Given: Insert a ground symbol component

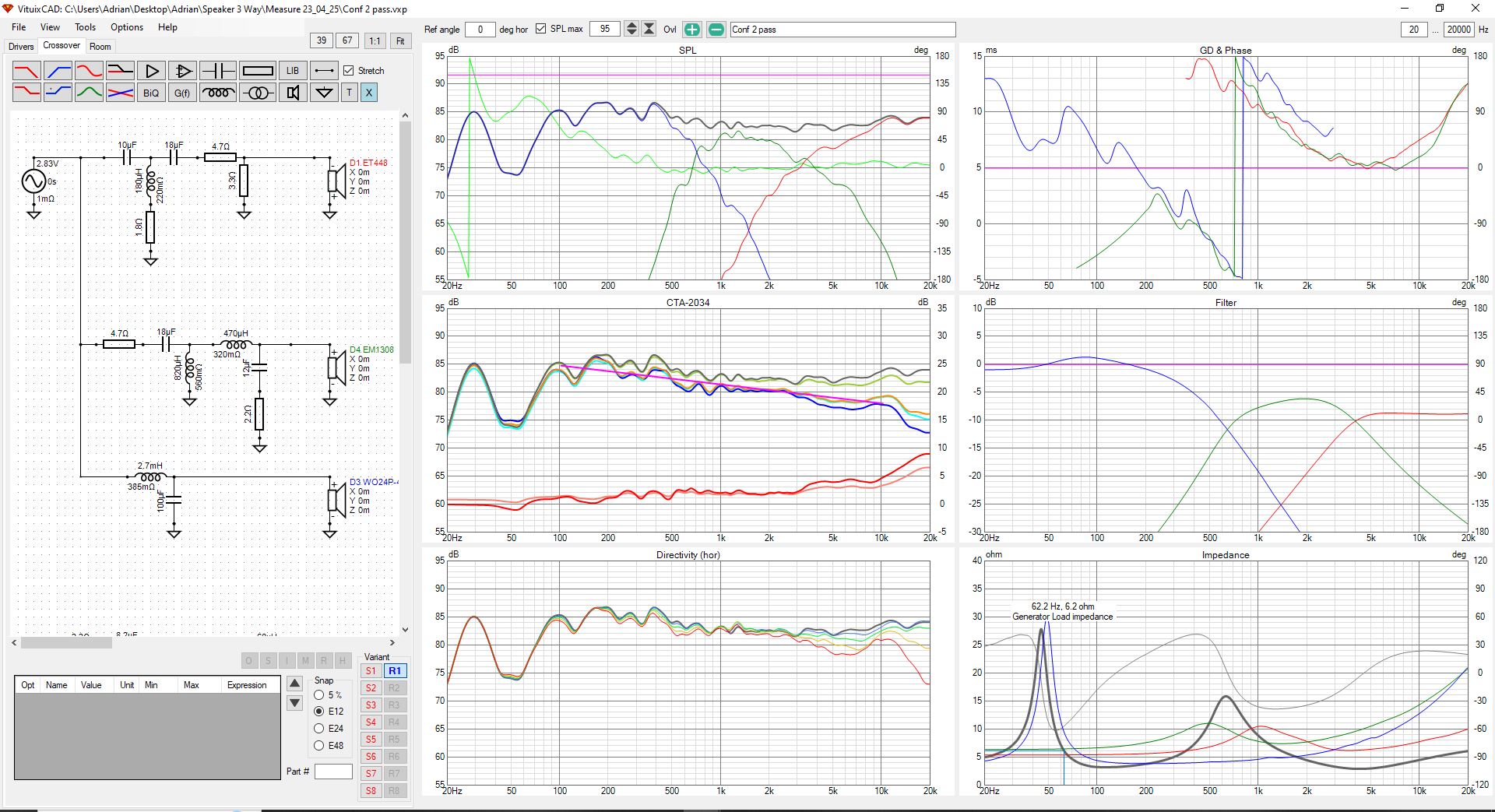Looking at the screenshot, I should tap(325, 93).
